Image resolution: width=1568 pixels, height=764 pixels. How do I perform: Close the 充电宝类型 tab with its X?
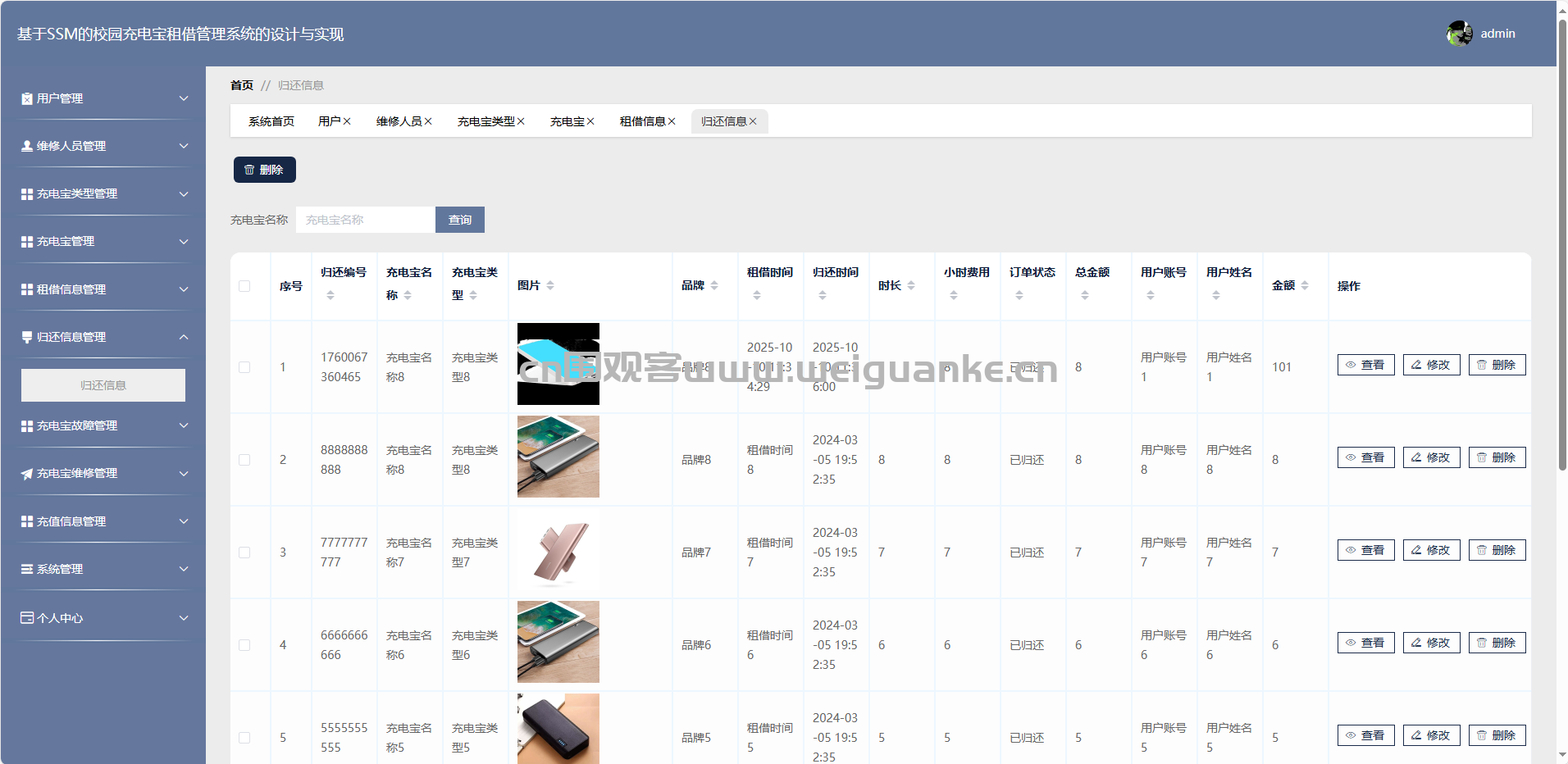point(521,121)
